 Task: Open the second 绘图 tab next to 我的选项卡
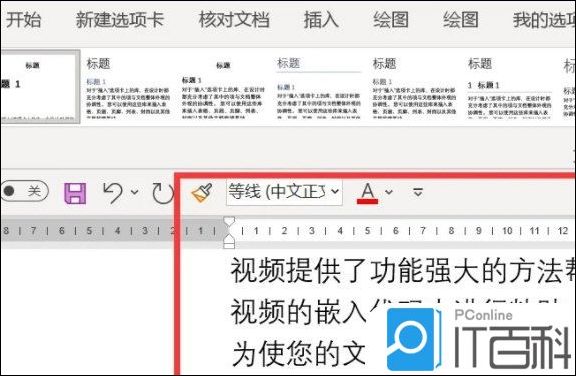coord(461,19)
